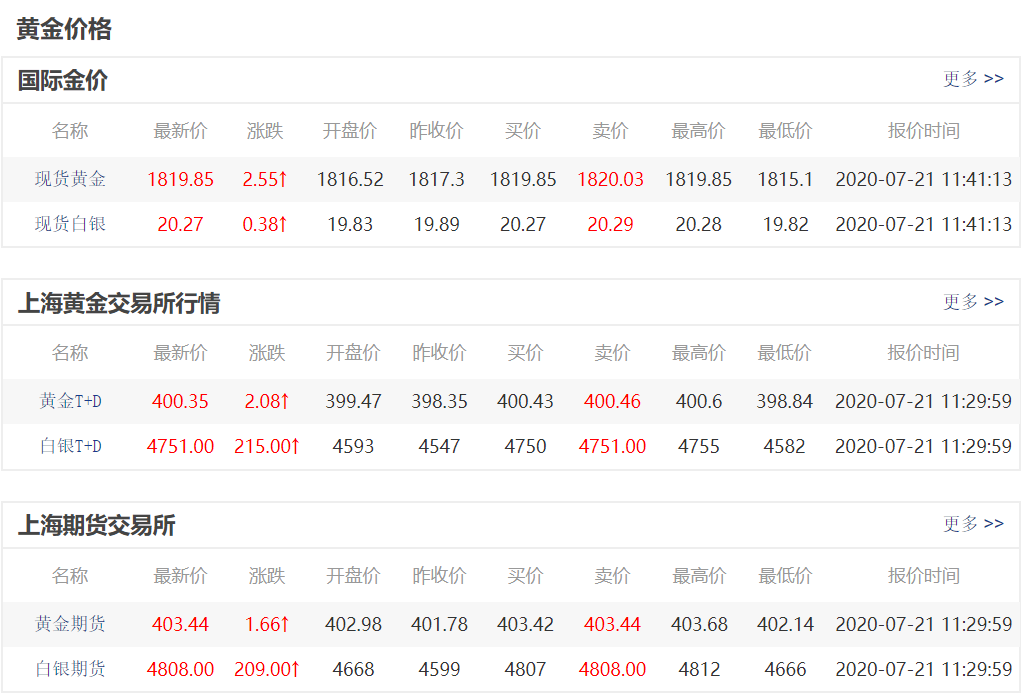Click the 黄金价格 page title
The image size is (1022, 698).
coord(64,29)
